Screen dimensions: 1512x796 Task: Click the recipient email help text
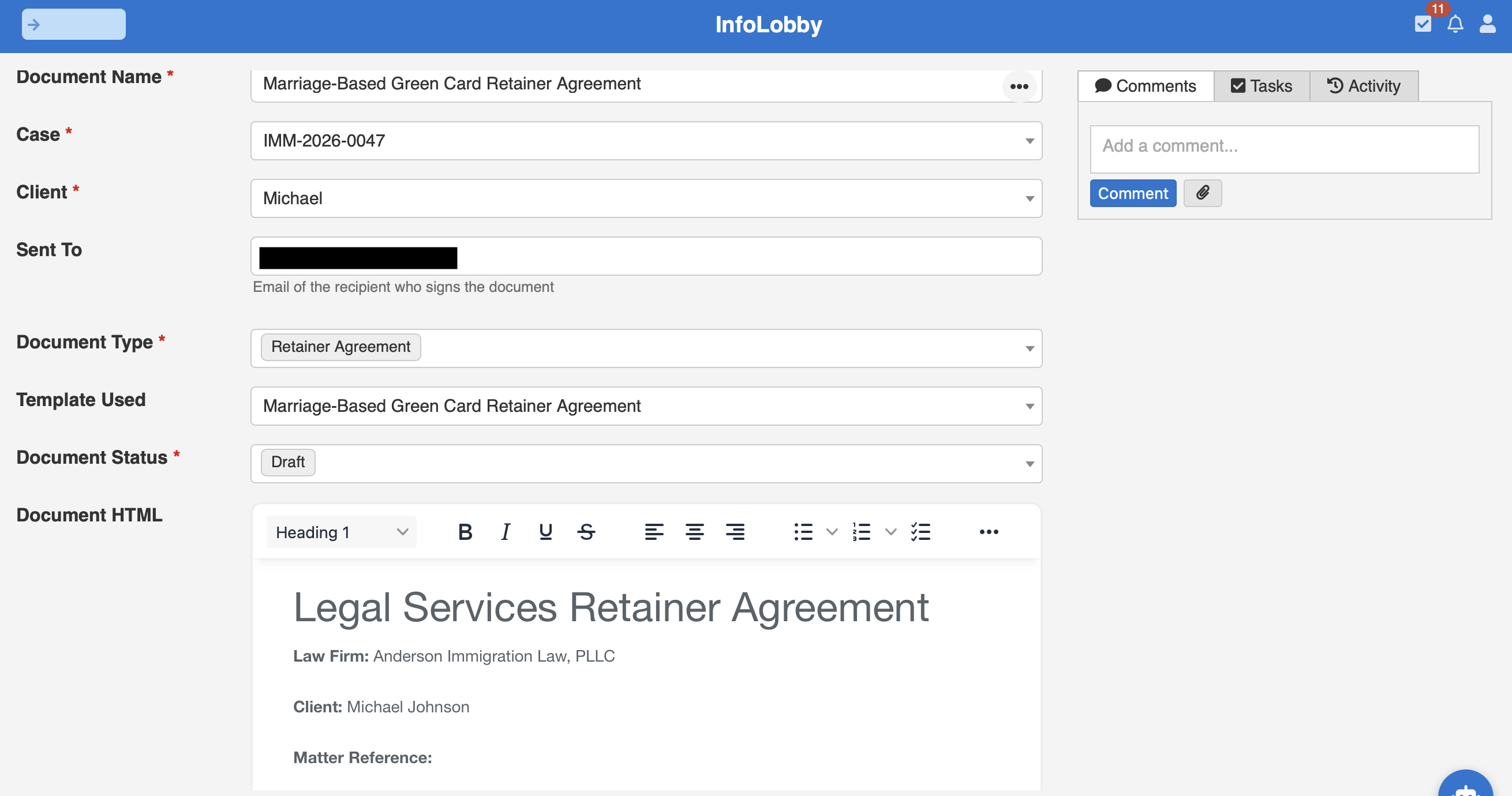coord(403,287)
